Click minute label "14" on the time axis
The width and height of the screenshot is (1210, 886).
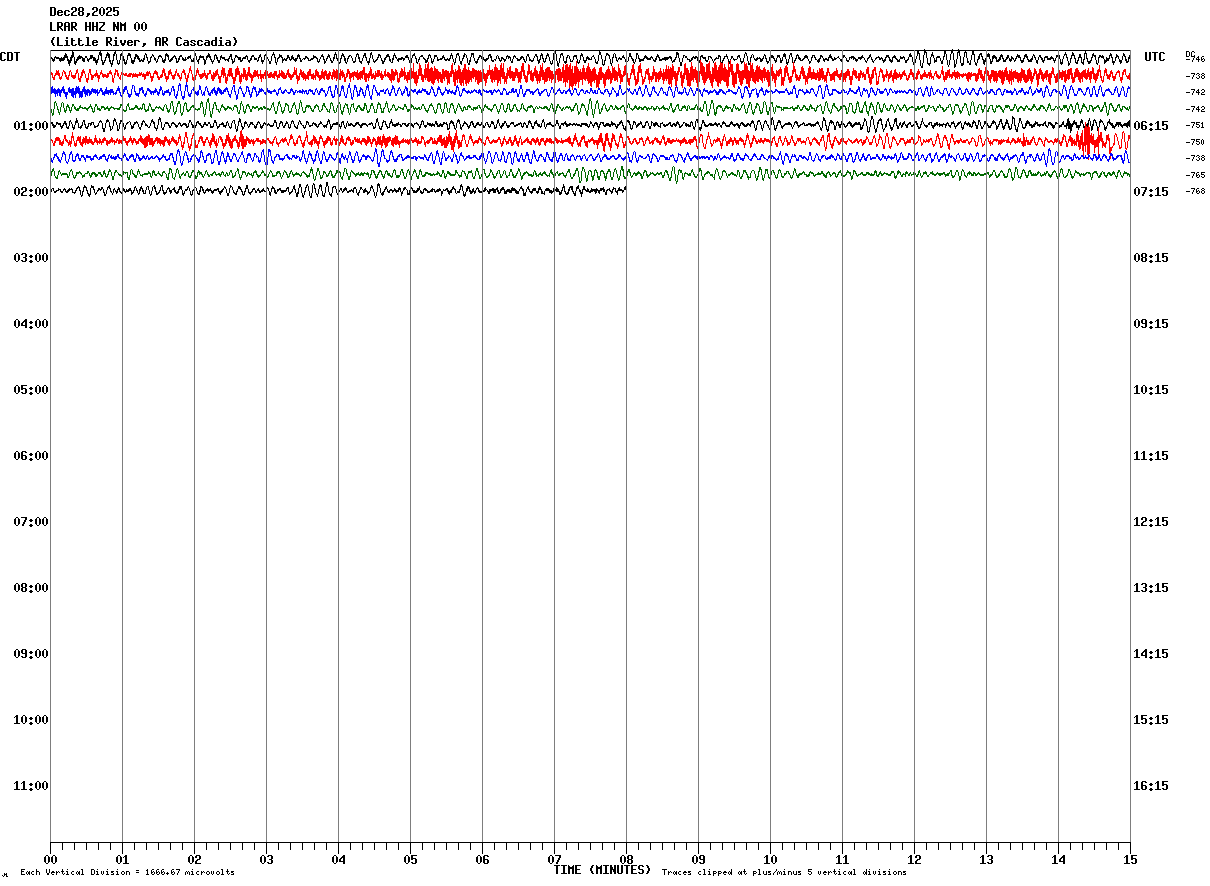tap(1058, 859)
